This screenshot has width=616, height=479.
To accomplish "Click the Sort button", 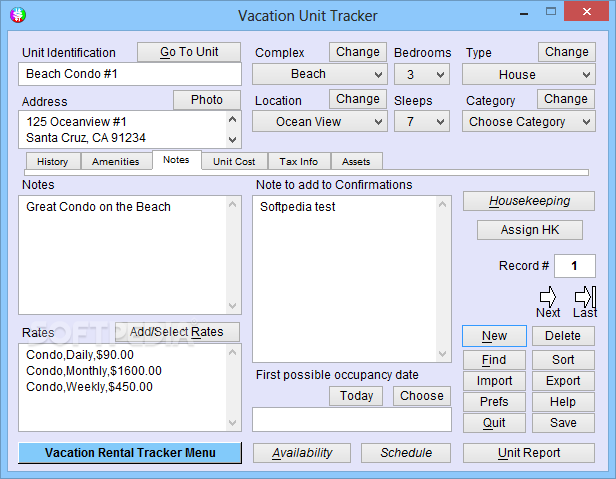I will point(563,360).
